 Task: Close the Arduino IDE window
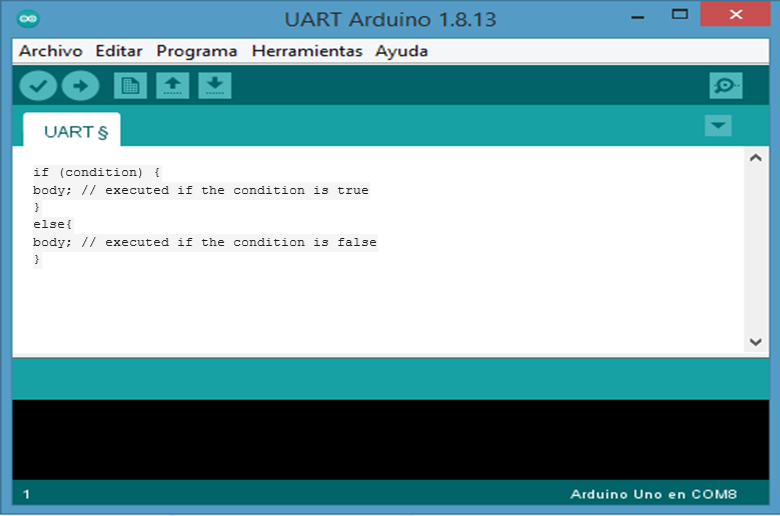[x=735, y=14]
